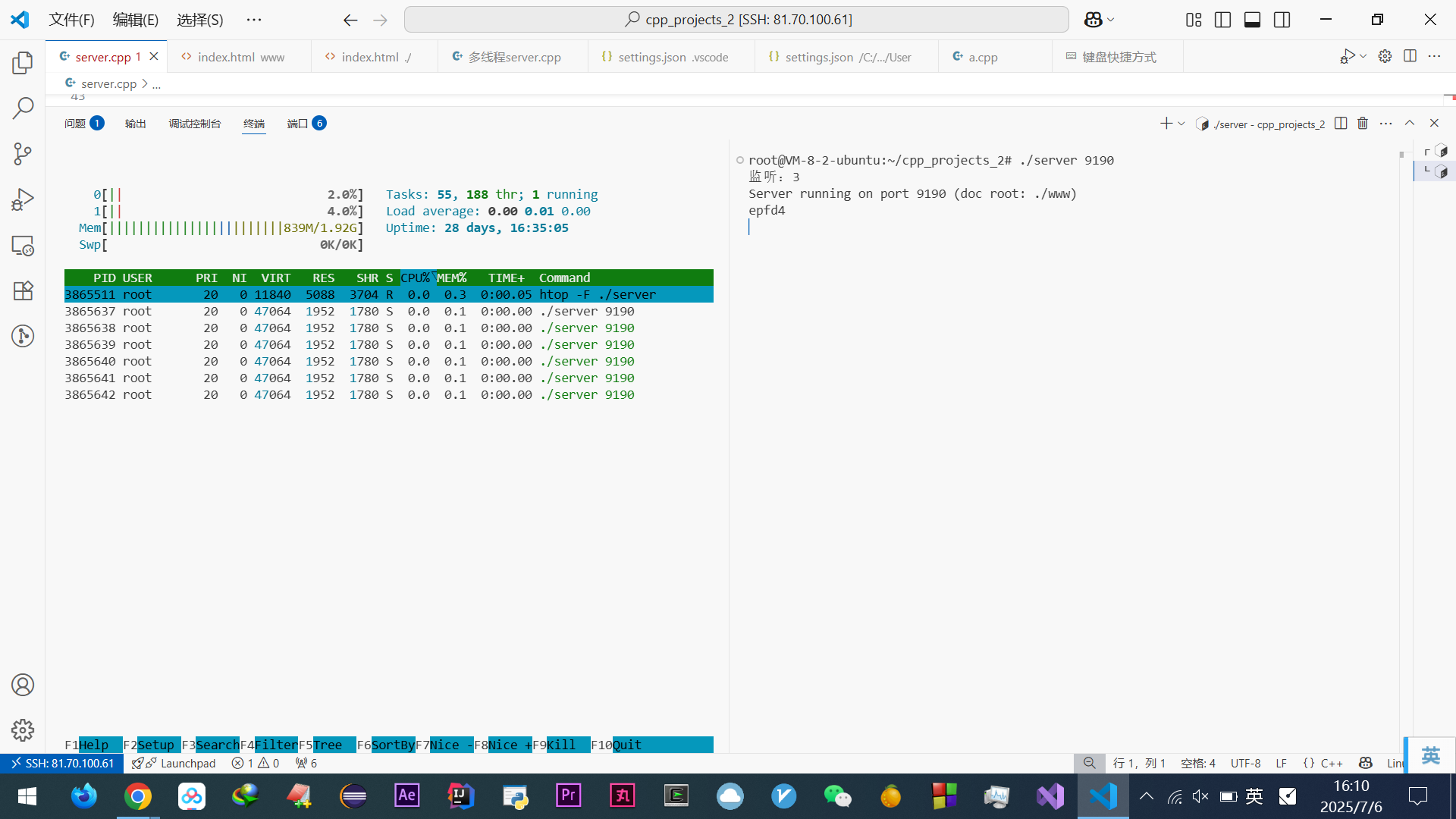Screen dimensions: 1456x819
Task: Open Source Control view
Action: click(23, 154)
